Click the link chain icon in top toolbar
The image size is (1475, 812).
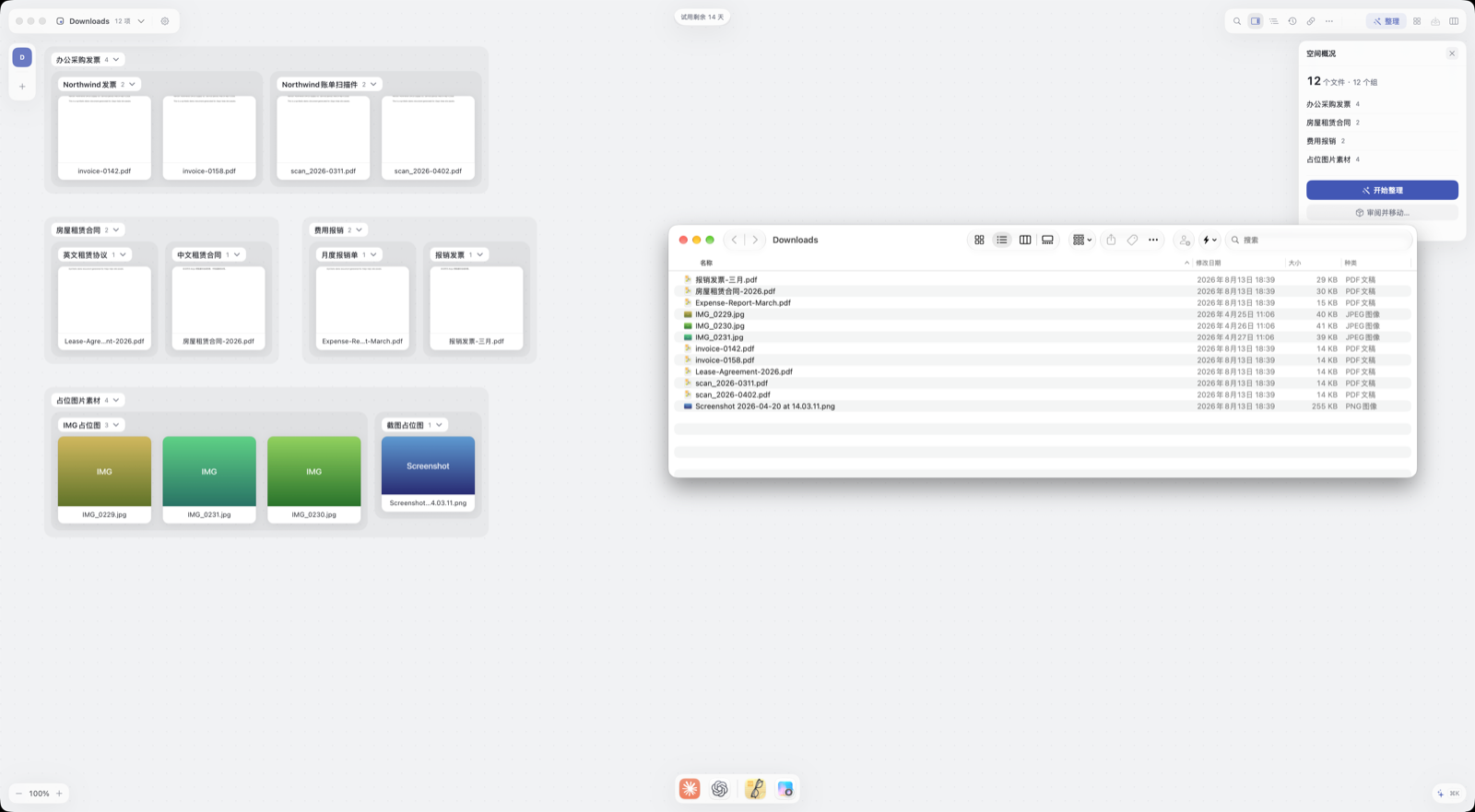coord(1311,21)
